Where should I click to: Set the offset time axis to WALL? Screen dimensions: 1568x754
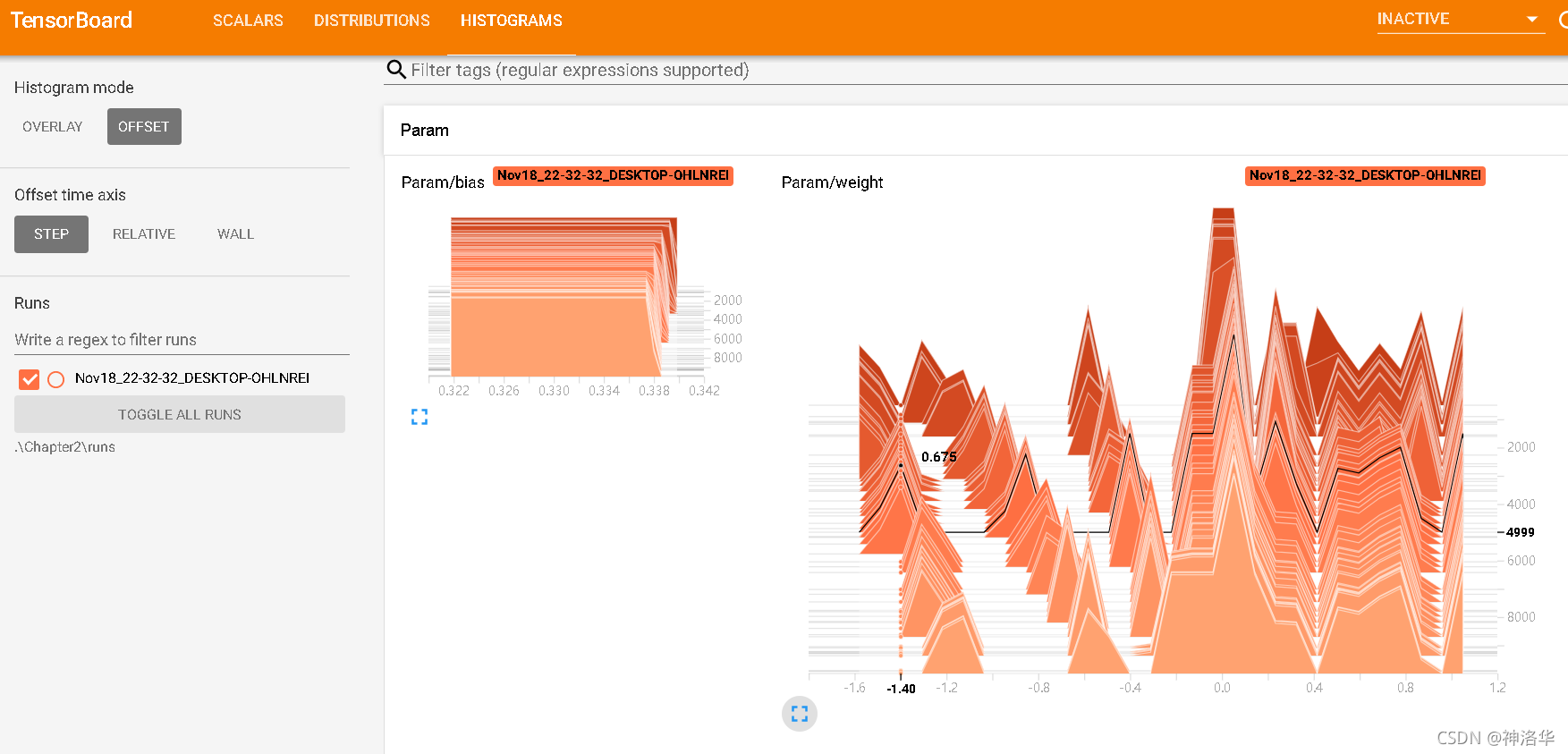coord(236,234)
